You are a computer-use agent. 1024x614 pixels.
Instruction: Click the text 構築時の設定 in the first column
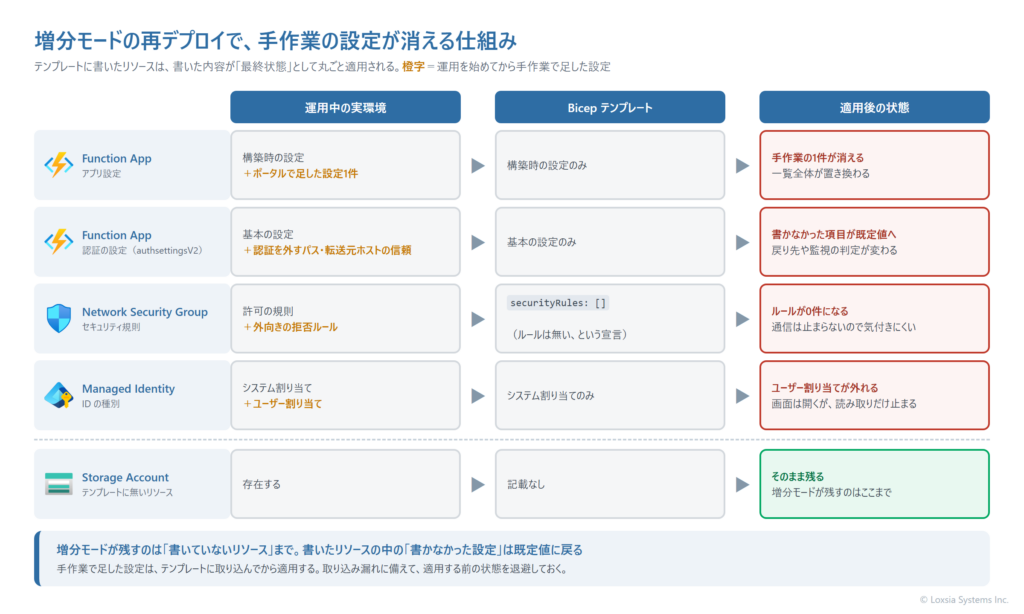click(x=274, y=157)
